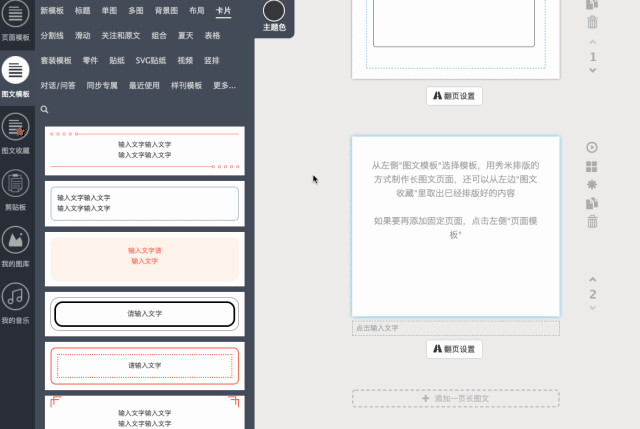The width and height of the screenshot is (640, 429).
Task: Move page 1 down with the chevron
Action: coord(593,70)
